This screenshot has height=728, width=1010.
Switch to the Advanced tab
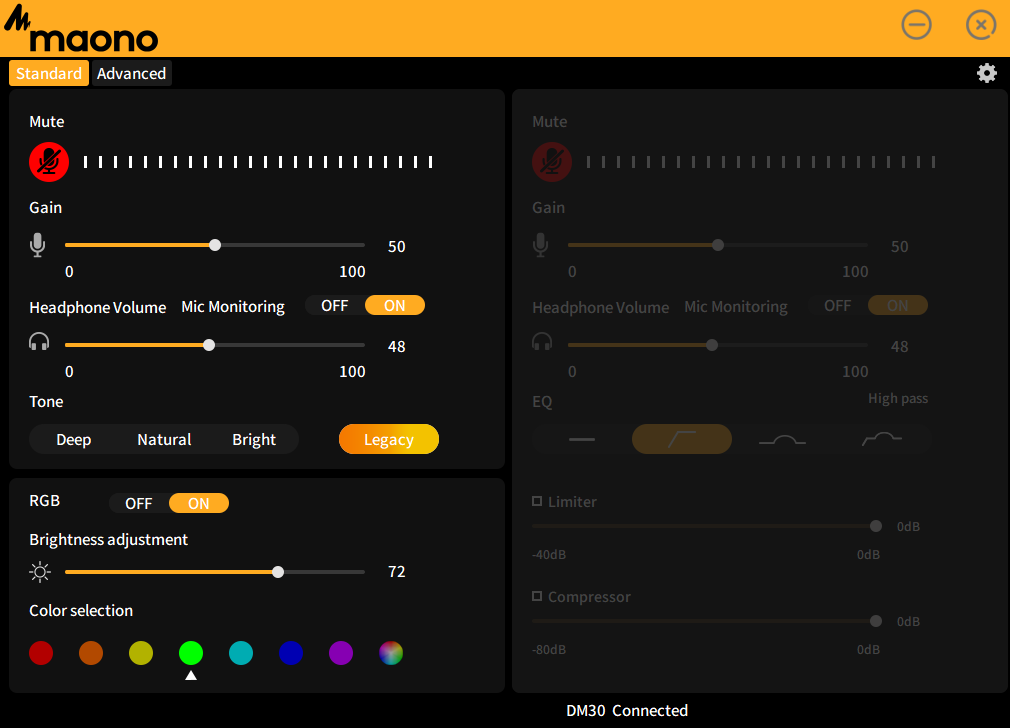point(131,73)
